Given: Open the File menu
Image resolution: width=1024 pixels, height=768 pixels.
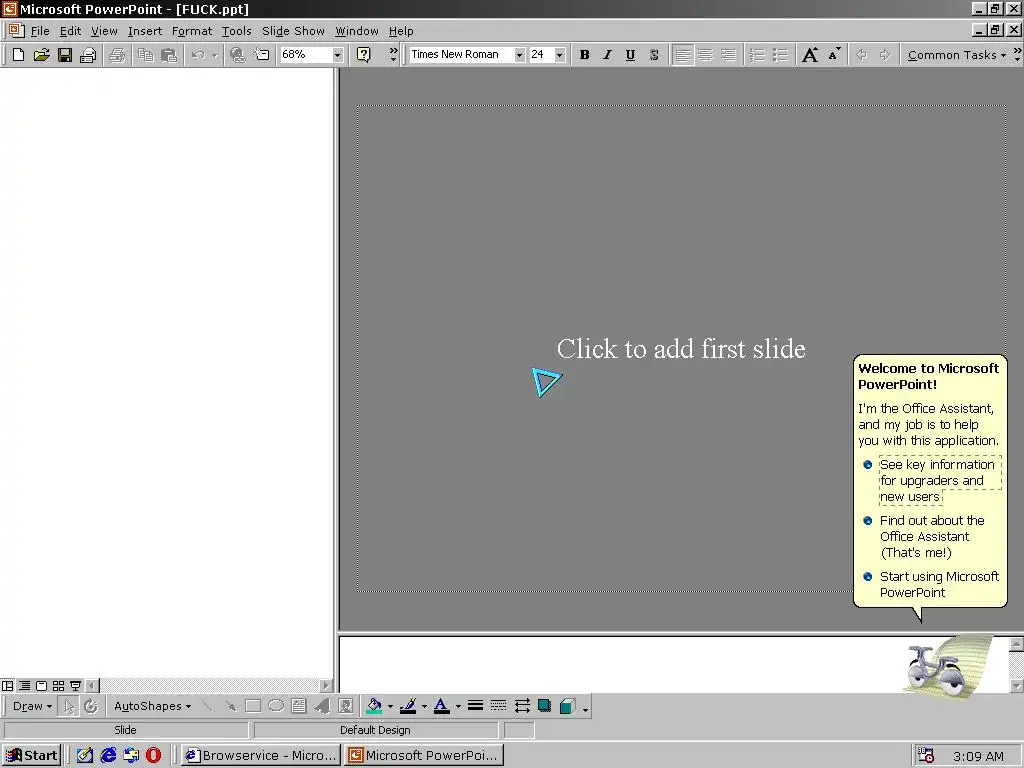Looking at the screenshot, I should tap(40, 31).
